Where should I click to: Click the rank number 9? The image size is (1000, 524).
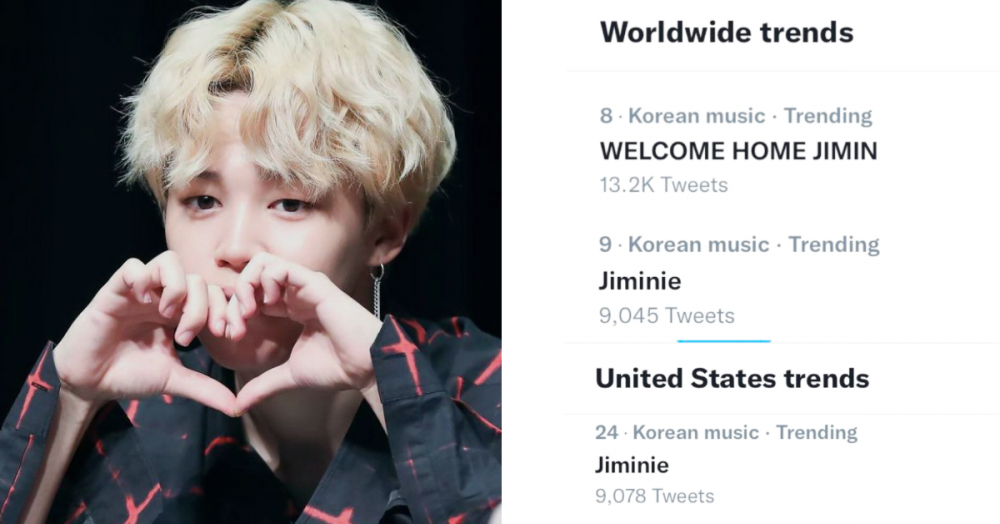605,245
